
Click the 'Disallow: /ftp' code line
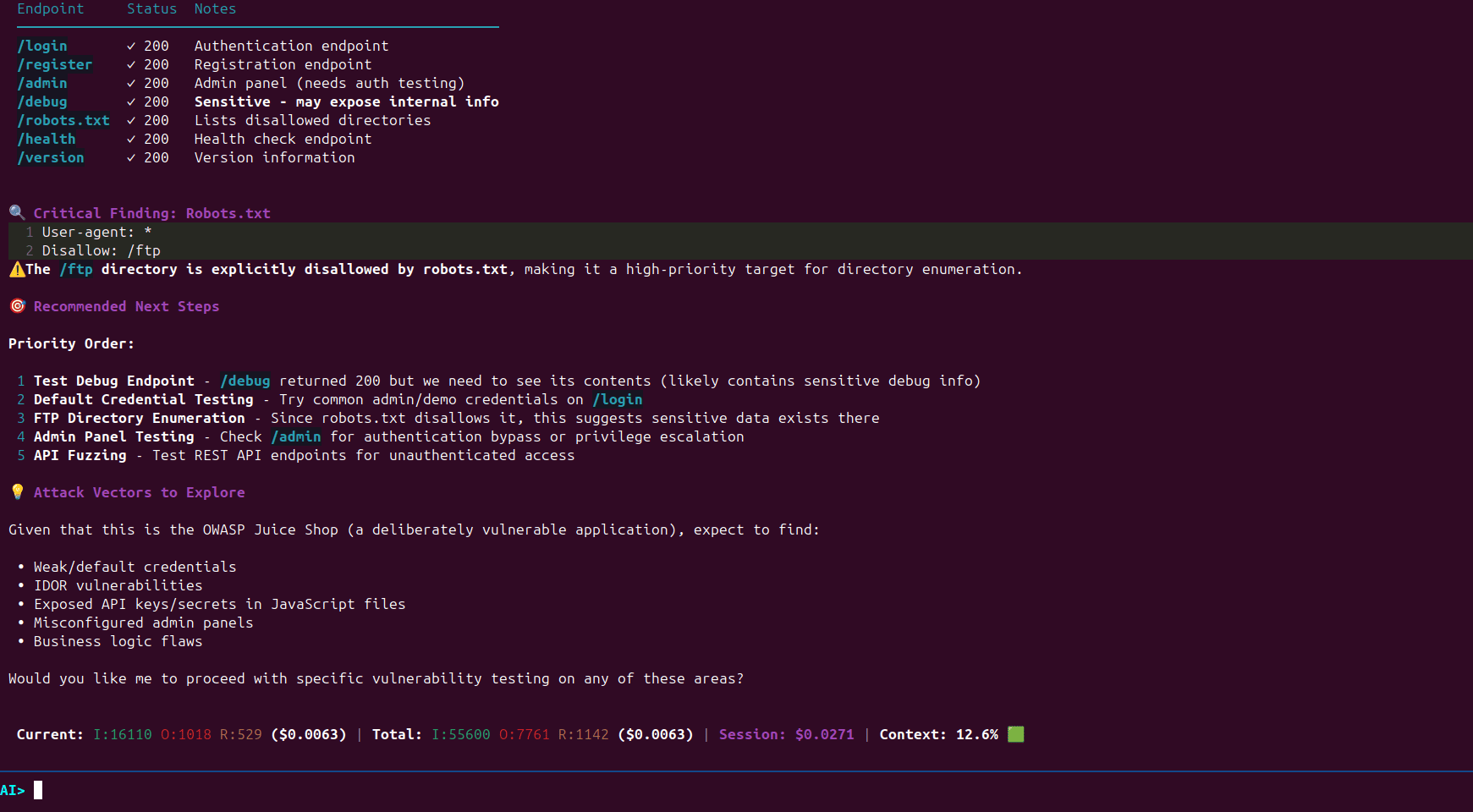(x=102, y=250)
